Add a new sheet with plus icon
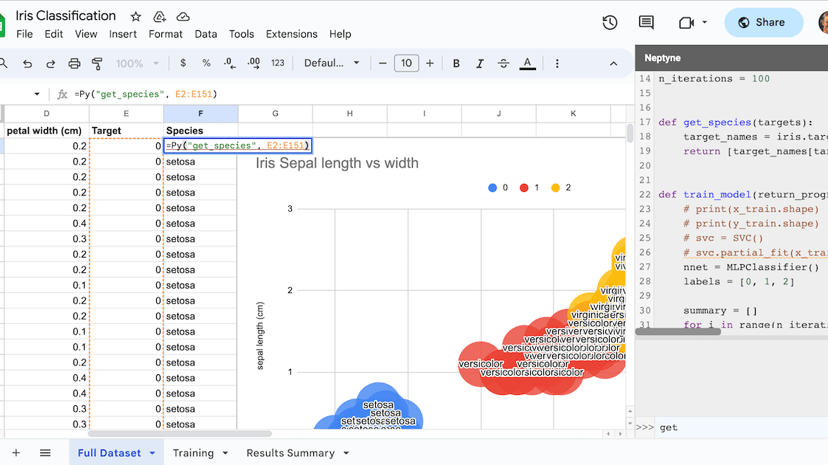The width and height of the screenshot is (828, 465). [x=16, y=453]
